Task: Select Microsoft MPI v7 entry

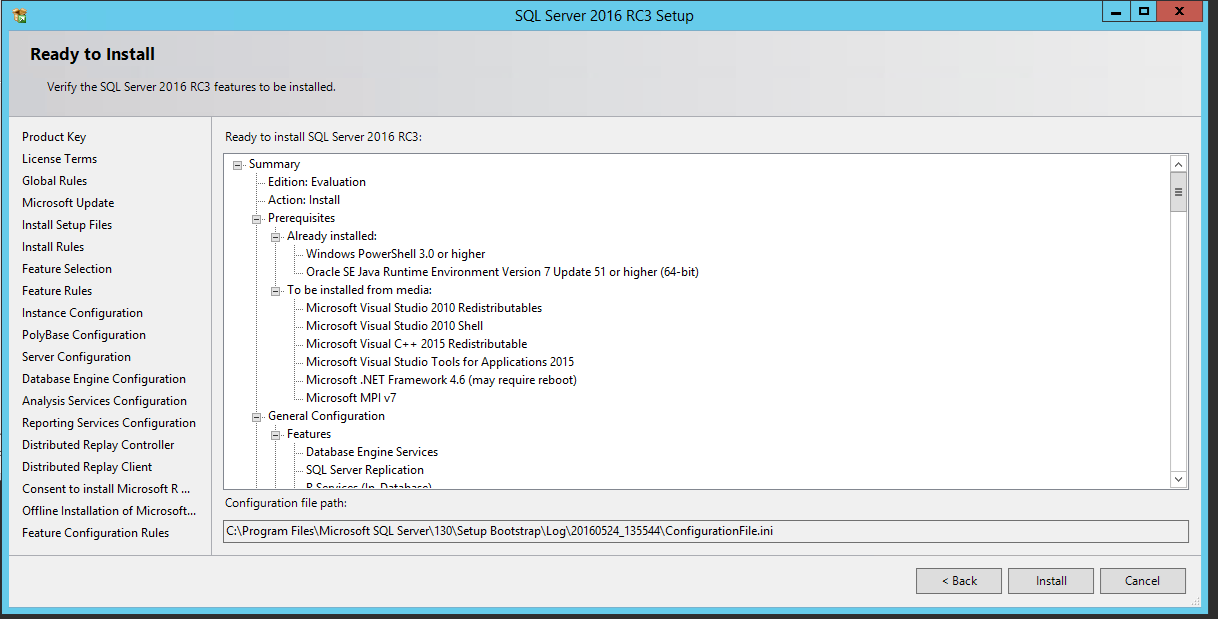Action: click(351, 398)
